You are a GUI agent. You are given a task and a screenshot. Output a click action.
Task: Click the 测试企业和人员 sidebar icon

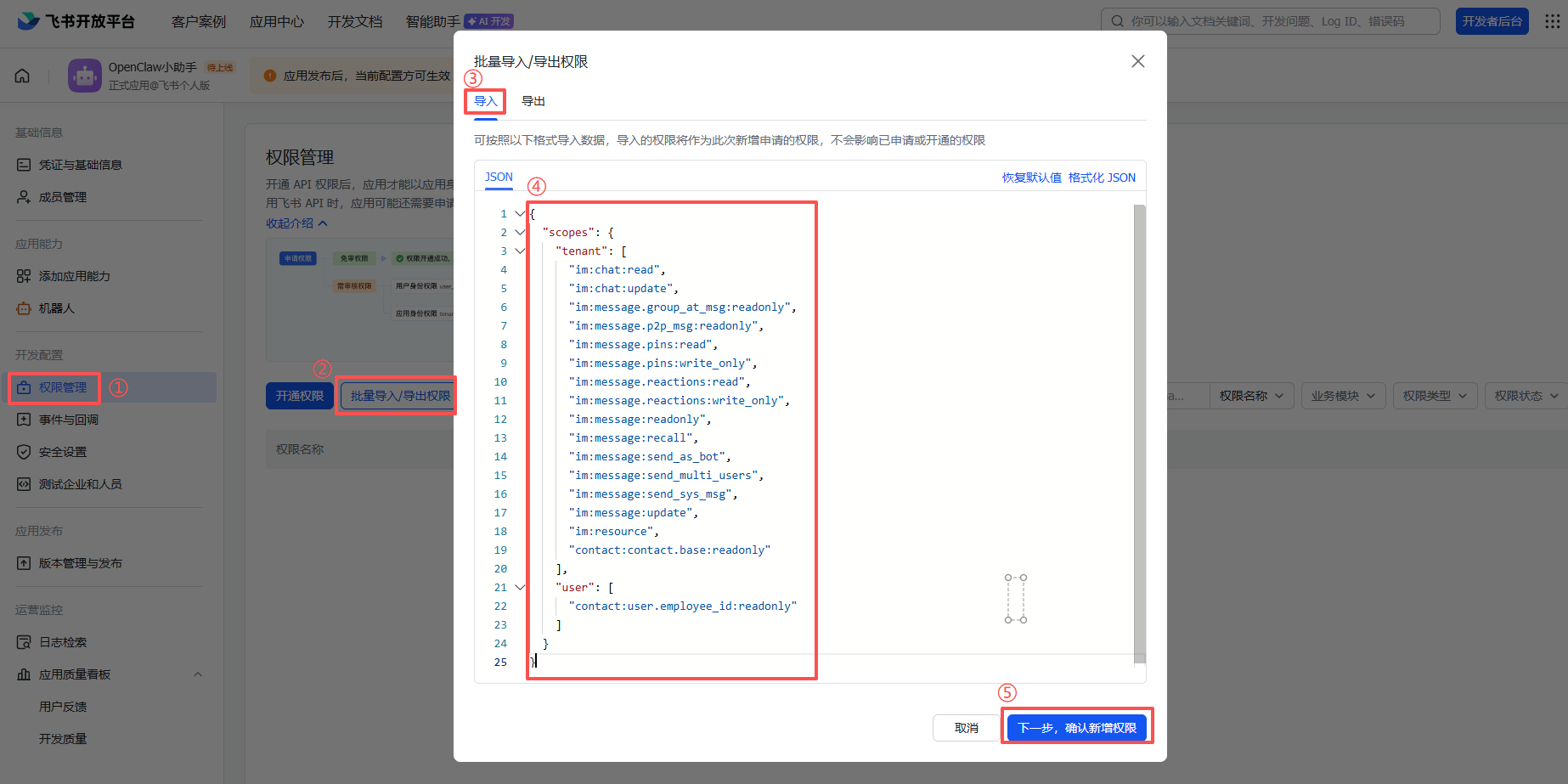(x=24, y=484)
